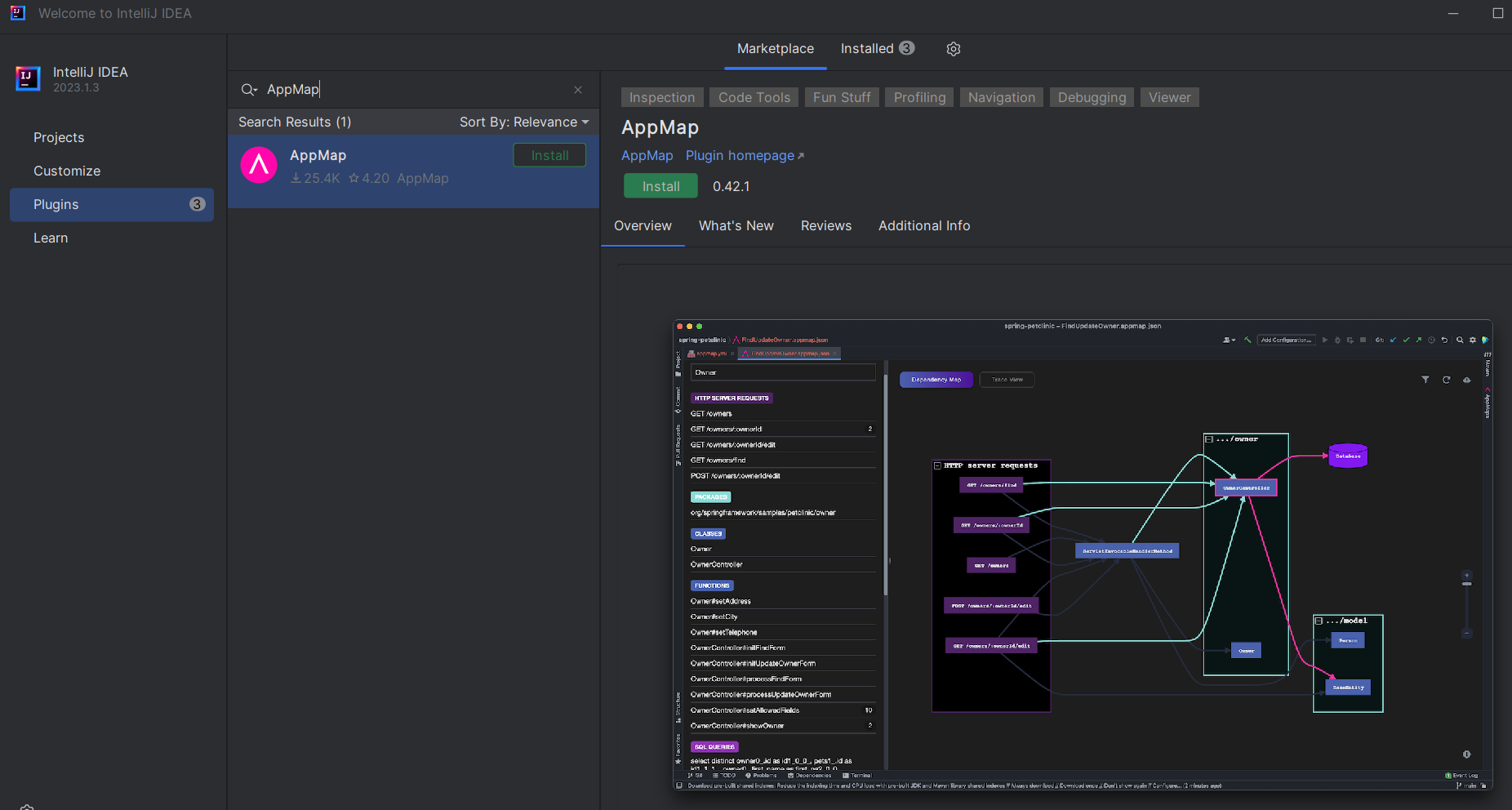Screen dimensions: 1512x810
Task: Open the Sort By Relevance dropdown
Action: click(x=523, y=122)
